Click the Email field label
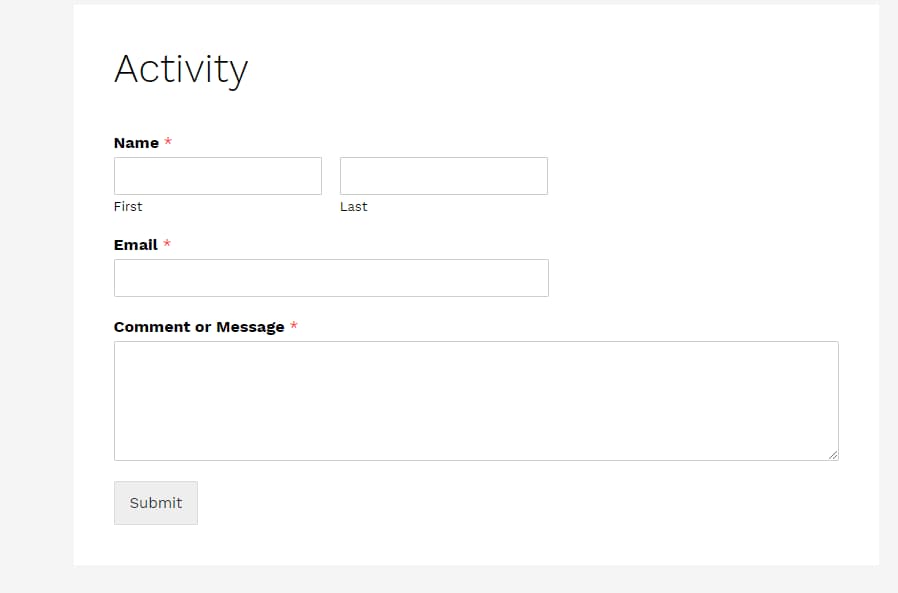 [x=134, y=244]
